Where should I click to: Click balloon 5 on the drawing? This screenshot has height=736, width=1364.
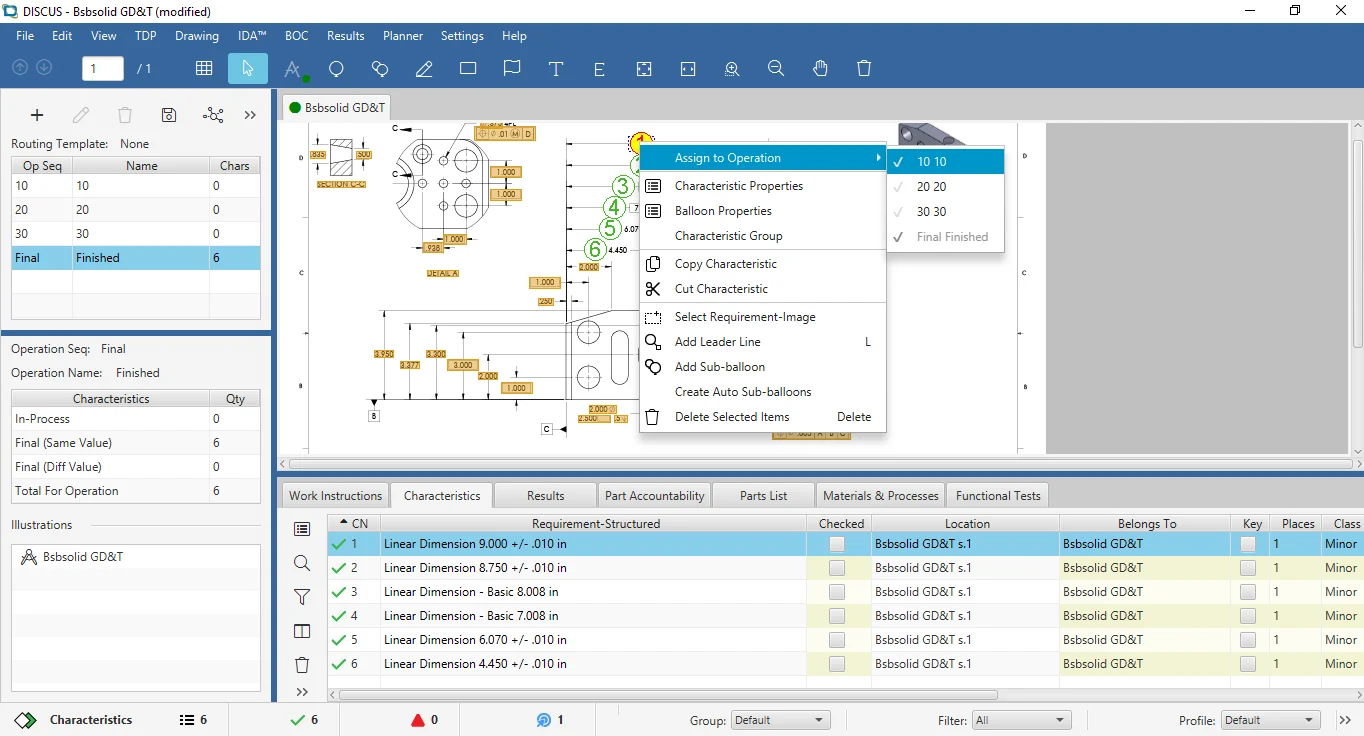(x=611, y=229)
